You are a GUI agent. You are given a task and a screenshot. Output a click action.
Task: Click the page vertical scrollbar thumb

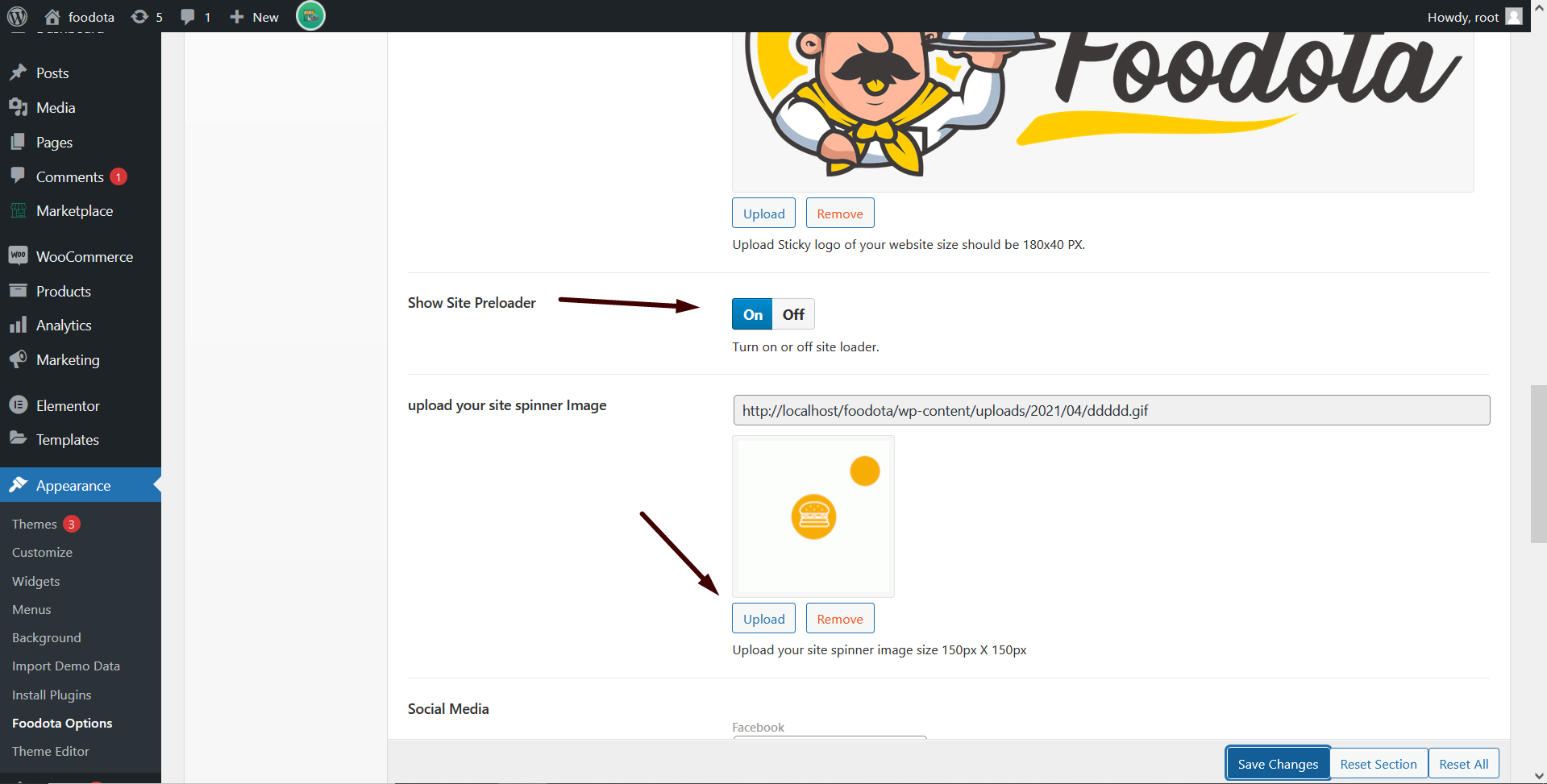[x=1538, y=463]
